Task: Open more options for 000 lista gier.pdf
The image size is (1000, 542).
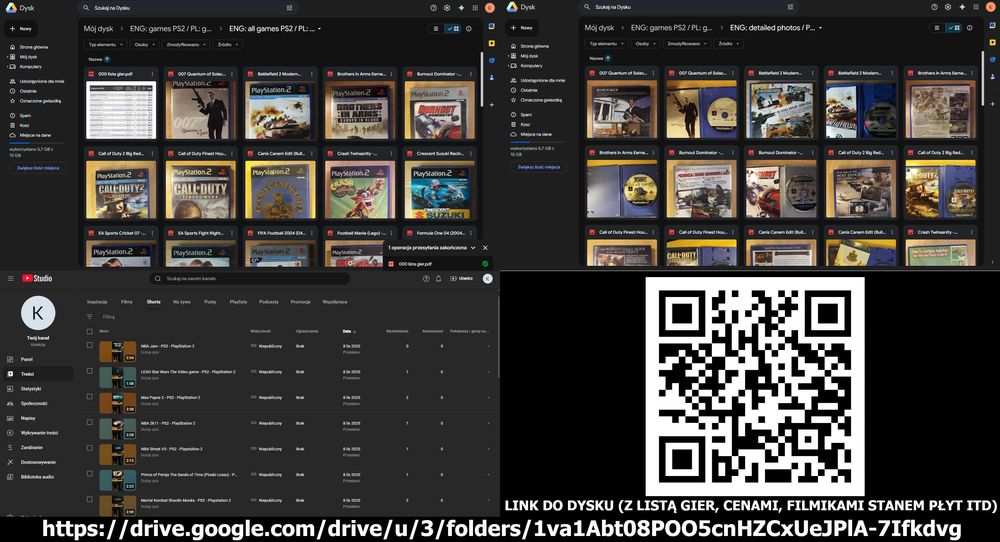Action: pos(152,74)
